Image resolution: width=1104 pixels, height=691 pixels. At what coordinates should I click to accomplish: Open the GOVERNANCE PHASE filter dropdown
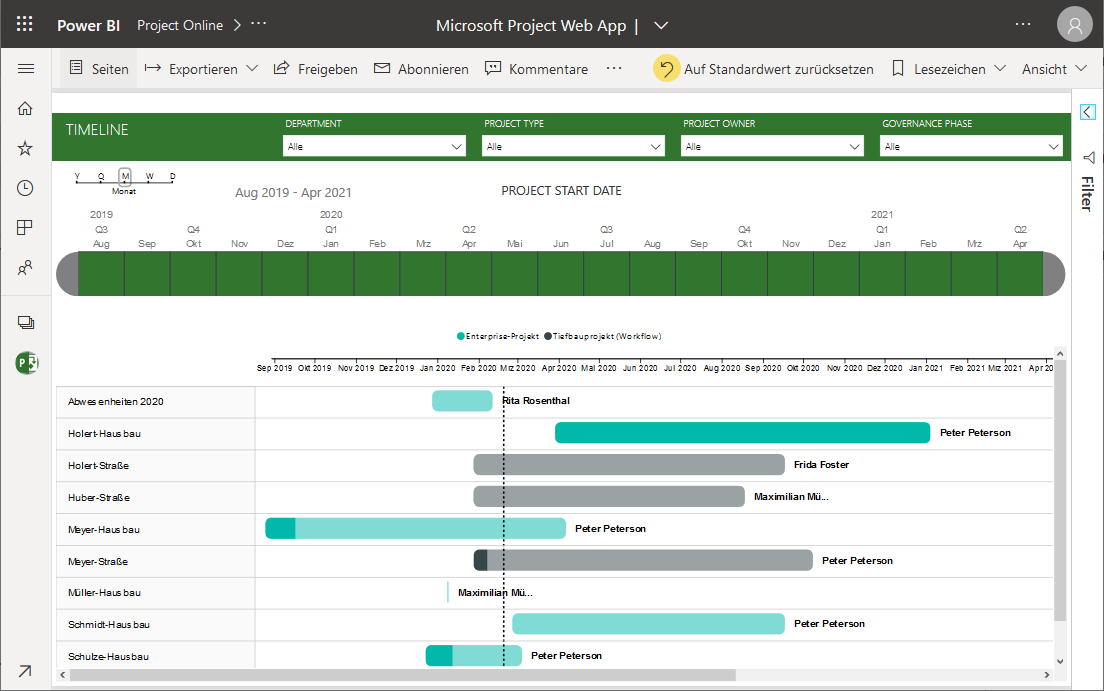(971, 147)
